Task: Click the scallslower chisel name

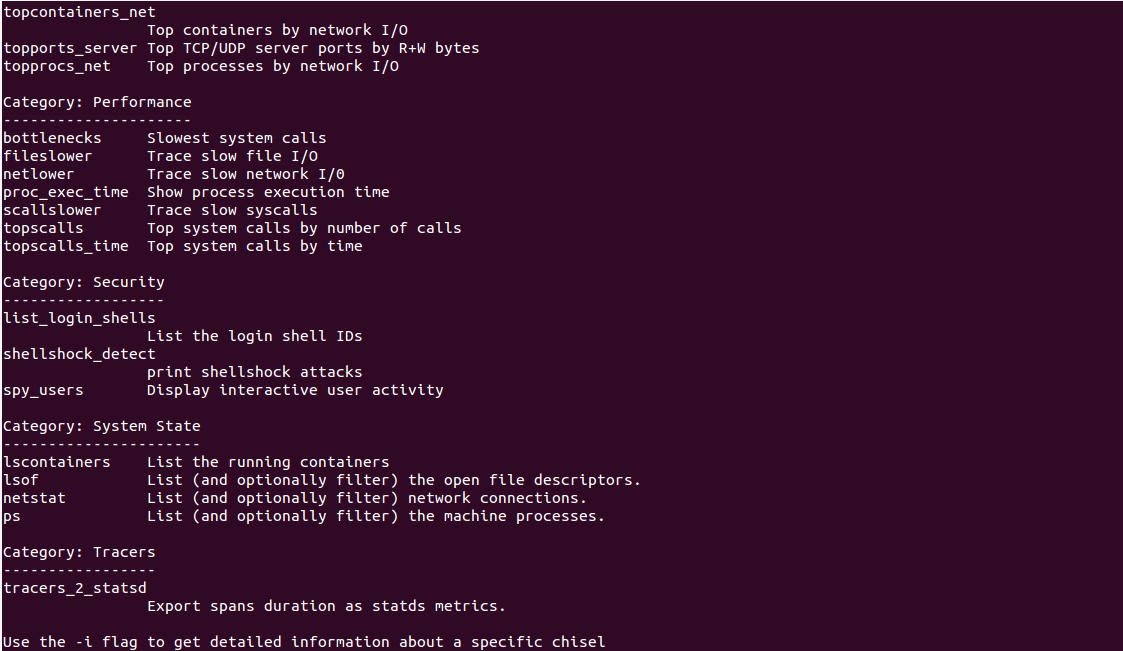Action: pos(52,210)
